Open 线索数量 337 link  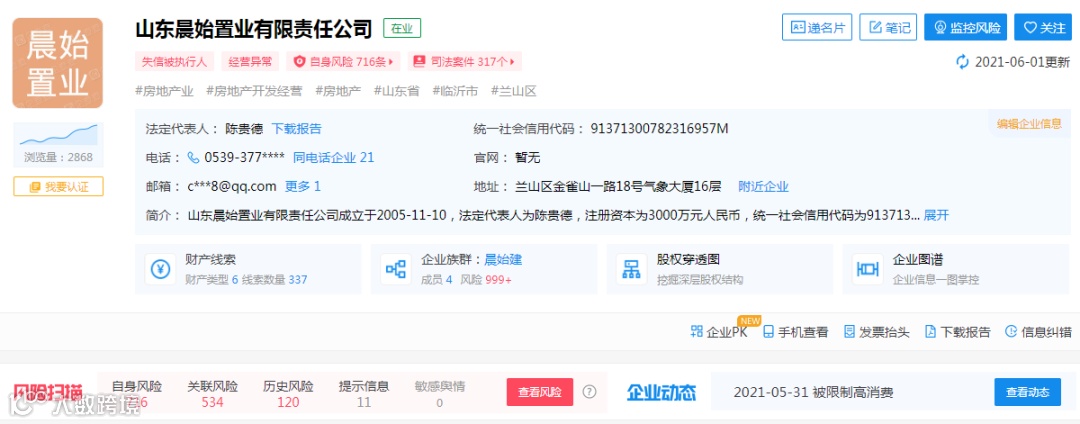(274, 280)
